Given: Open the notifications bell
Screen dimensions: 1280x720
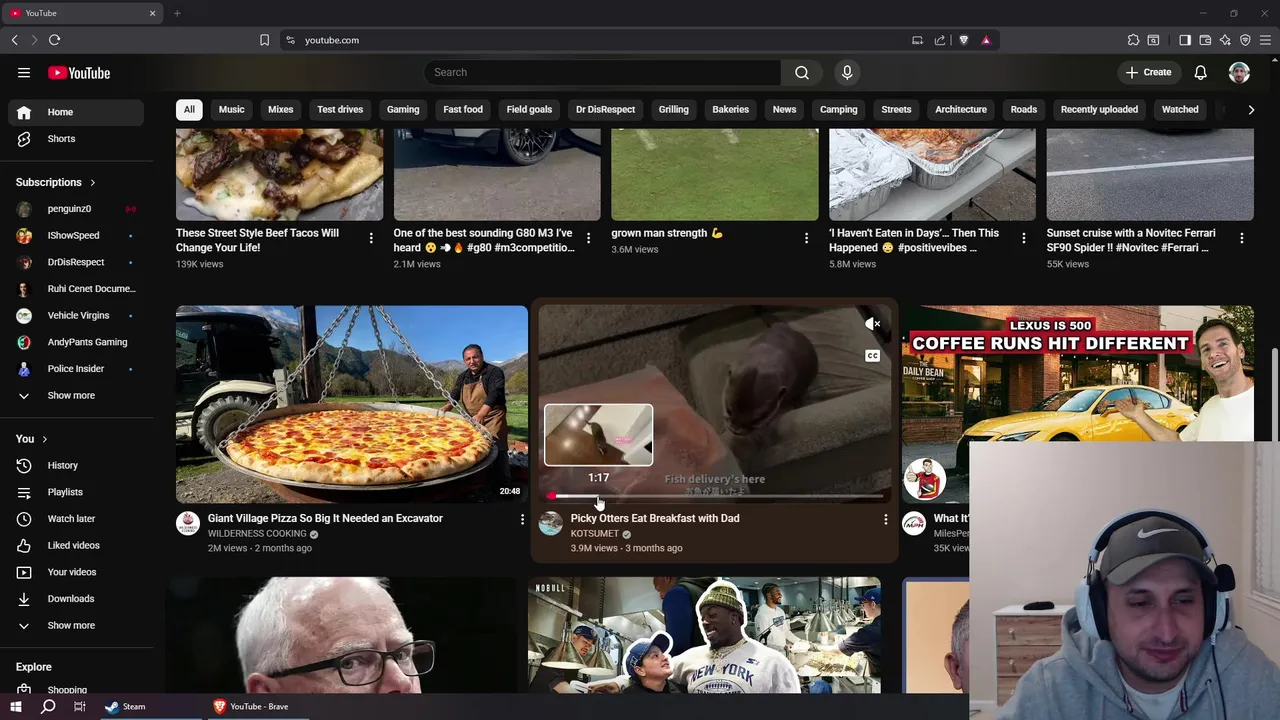Looking at the screenshot, I should (x=1201, y=72).
